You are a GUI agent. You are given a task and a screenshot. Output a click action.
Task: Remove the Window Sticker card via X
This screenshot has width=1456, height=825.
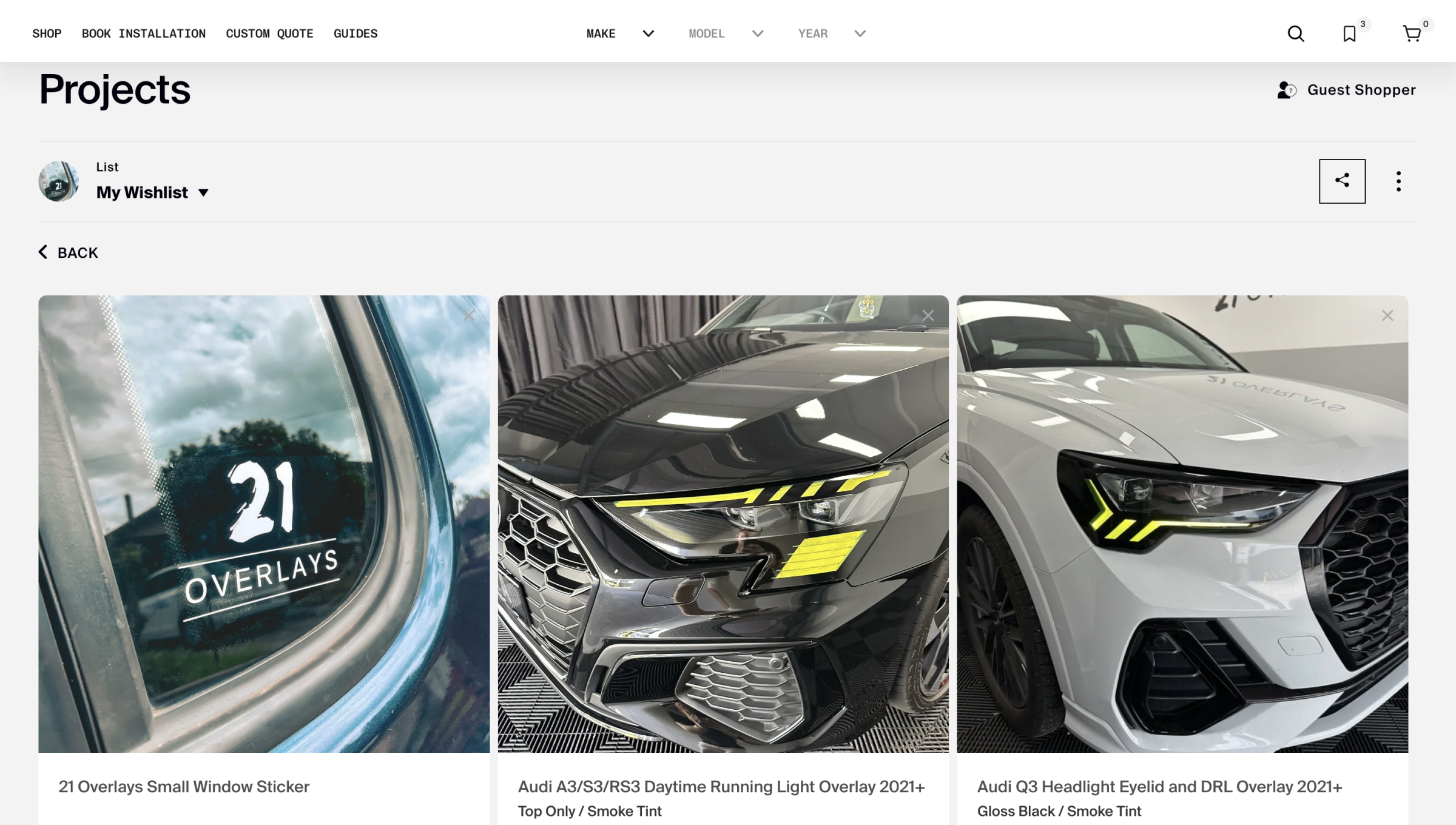(x=468, y=315)
